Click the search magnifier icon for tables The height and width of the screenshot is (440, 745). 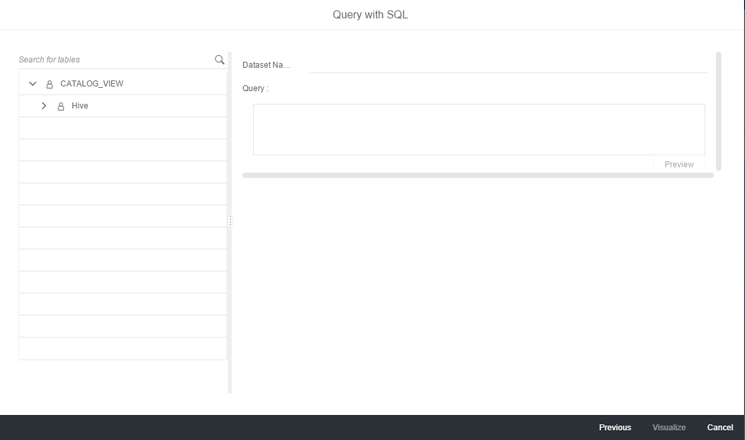(x=220, y=60)
